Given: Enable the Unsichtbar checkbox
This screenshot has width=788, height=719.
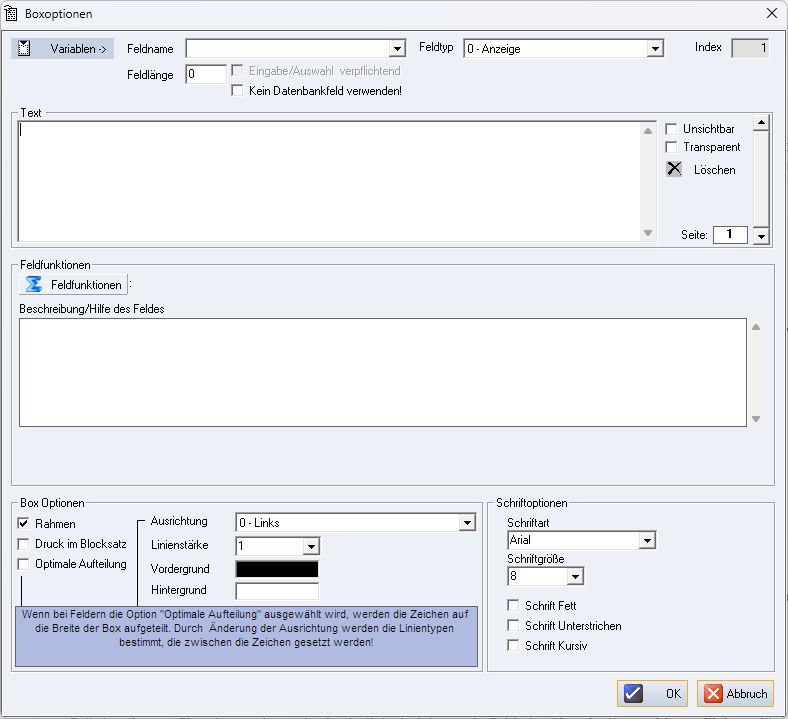Looking at the screenshot, I should pos(672,129).
